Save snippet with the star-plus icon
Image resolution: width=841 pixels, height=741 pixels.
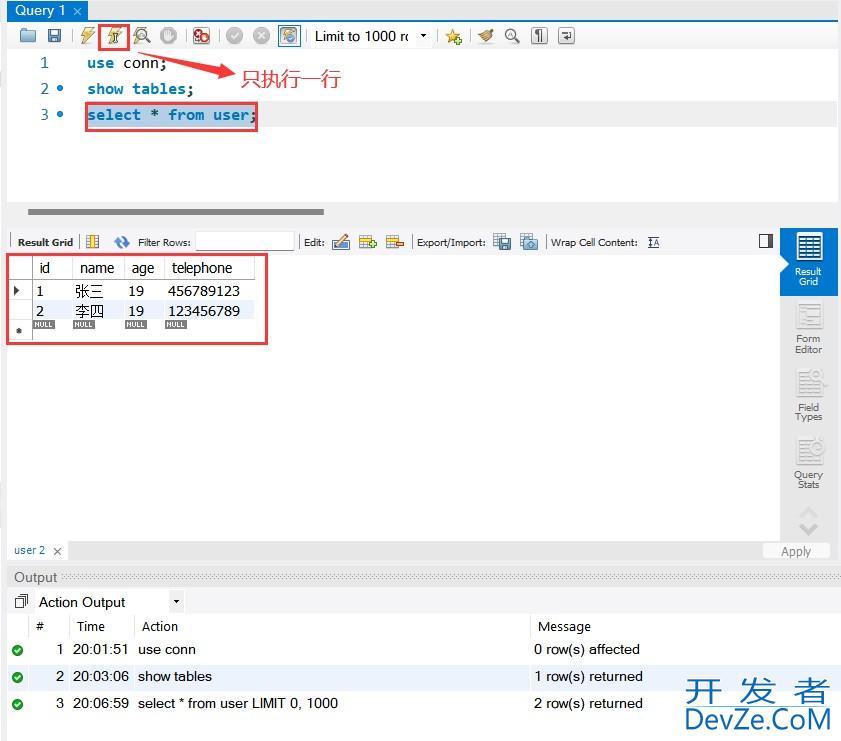tap(454, 36)
